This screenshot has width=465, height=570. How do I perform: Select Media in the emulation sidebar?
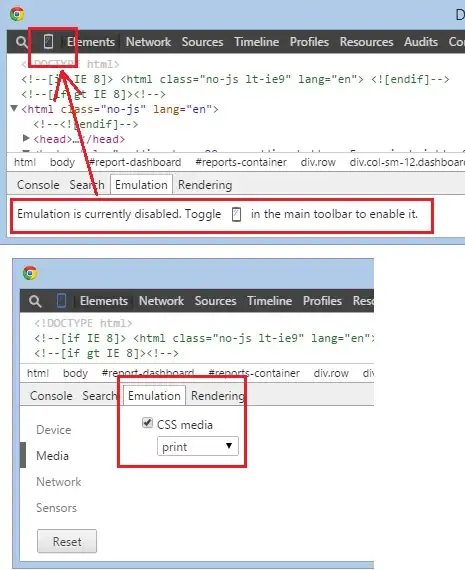(52, 456)
